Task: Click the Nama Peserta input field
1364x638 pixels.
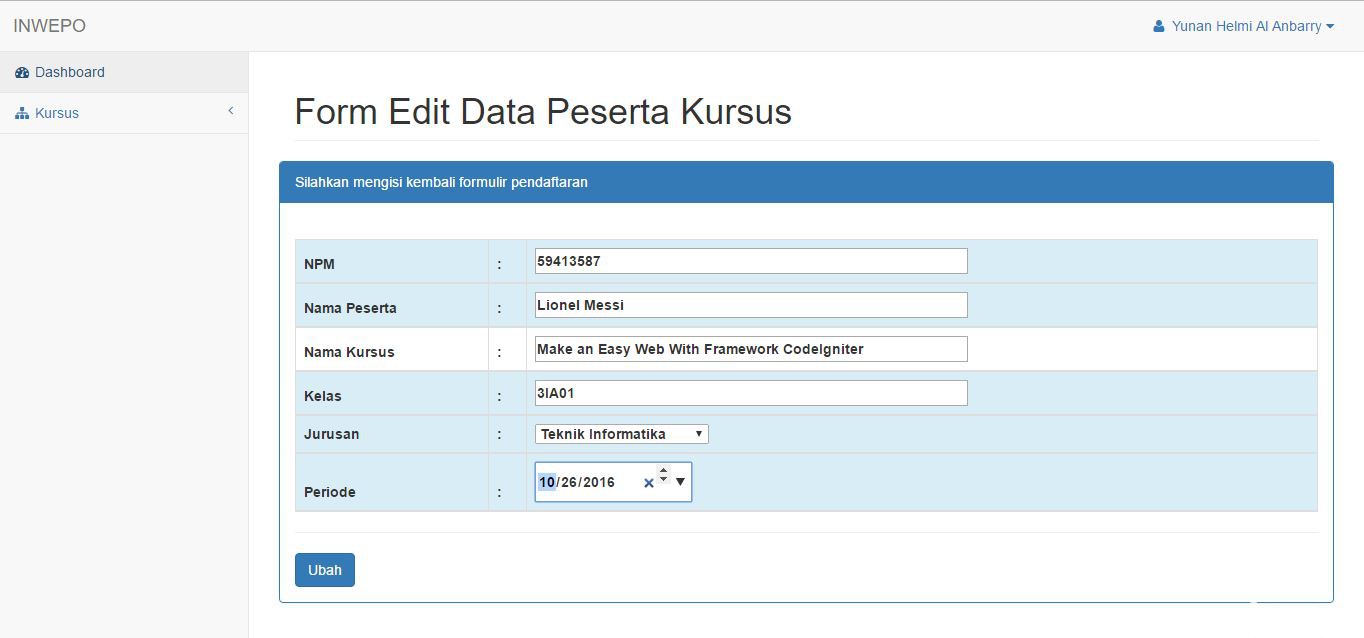Action: tap(748, 304)
